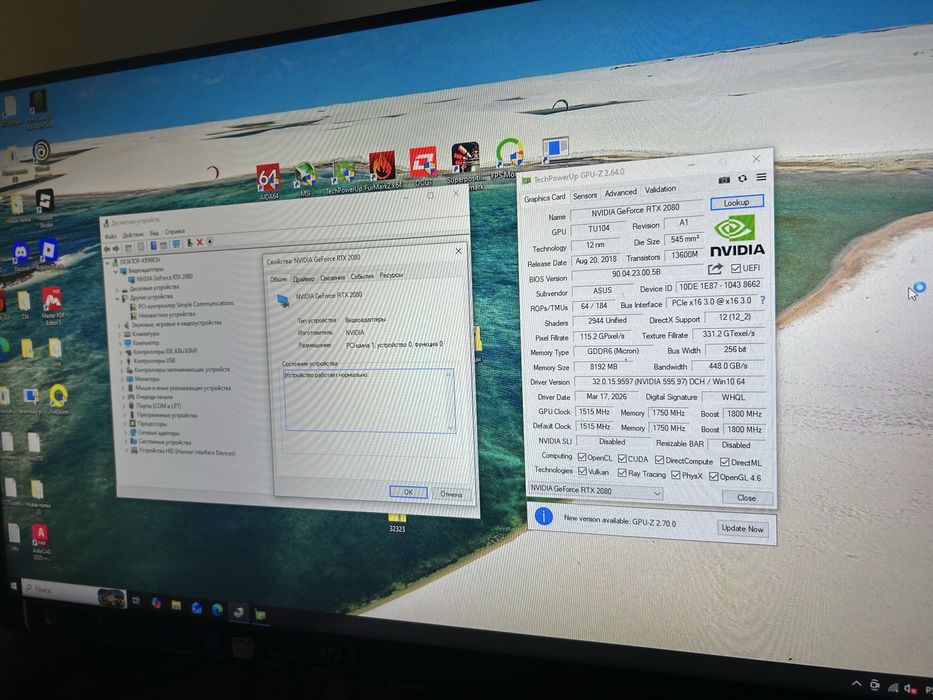This screenshot has width=933, height=700.
Task: Open the AIDA64 desktop shortcut
Action: click(268, 178)
